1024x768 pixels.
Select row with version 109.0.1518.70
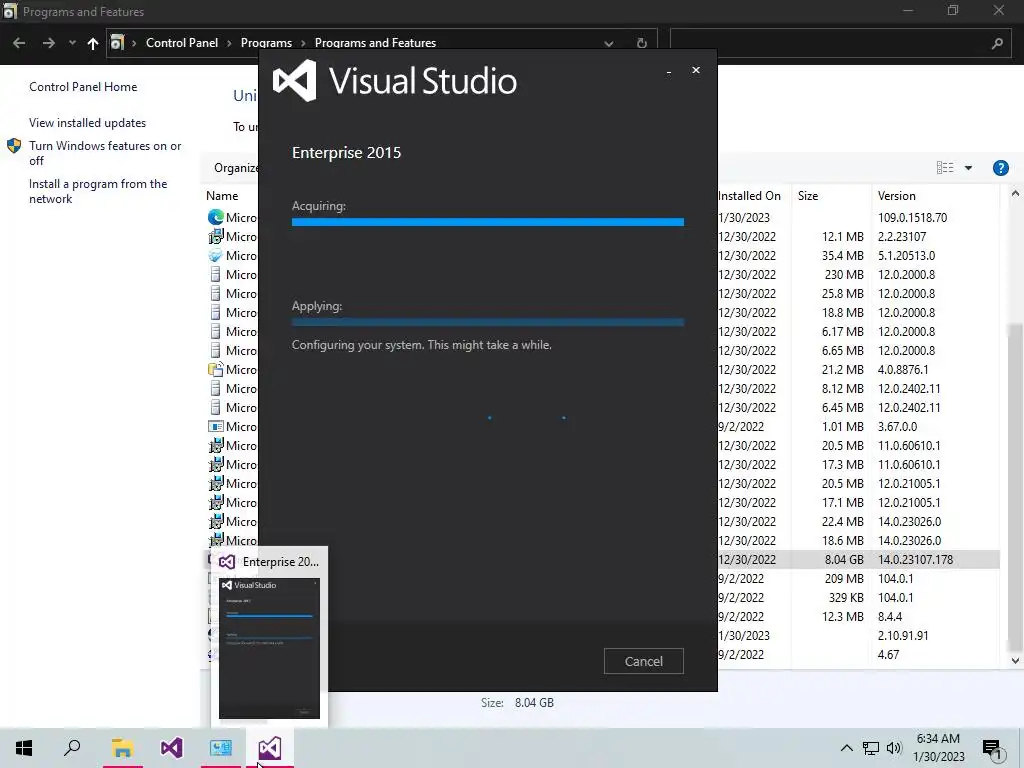pyautogui.click(x=602, y=217)
